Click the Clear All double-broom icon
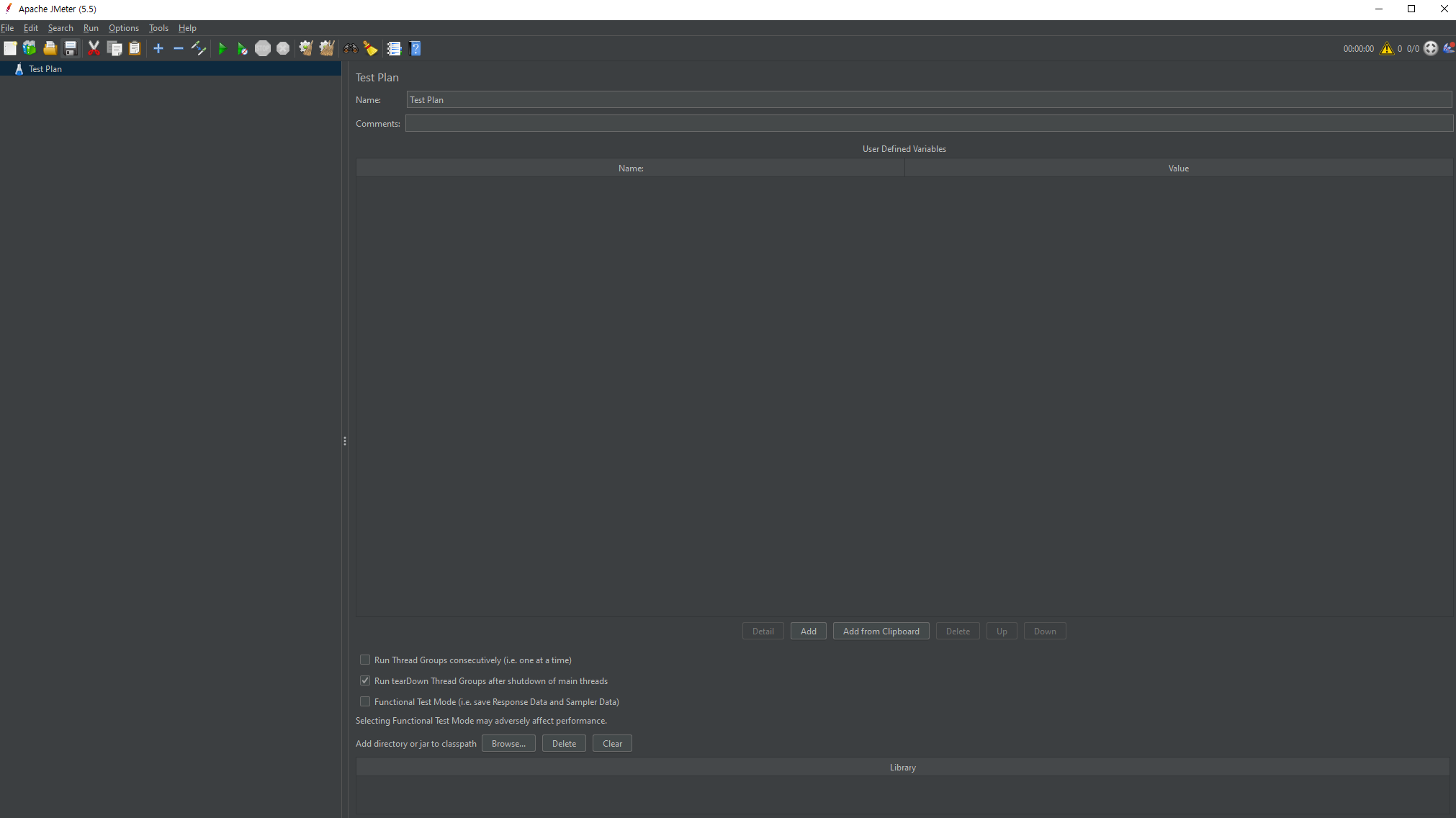1456x818 pixels. [327, 48]
